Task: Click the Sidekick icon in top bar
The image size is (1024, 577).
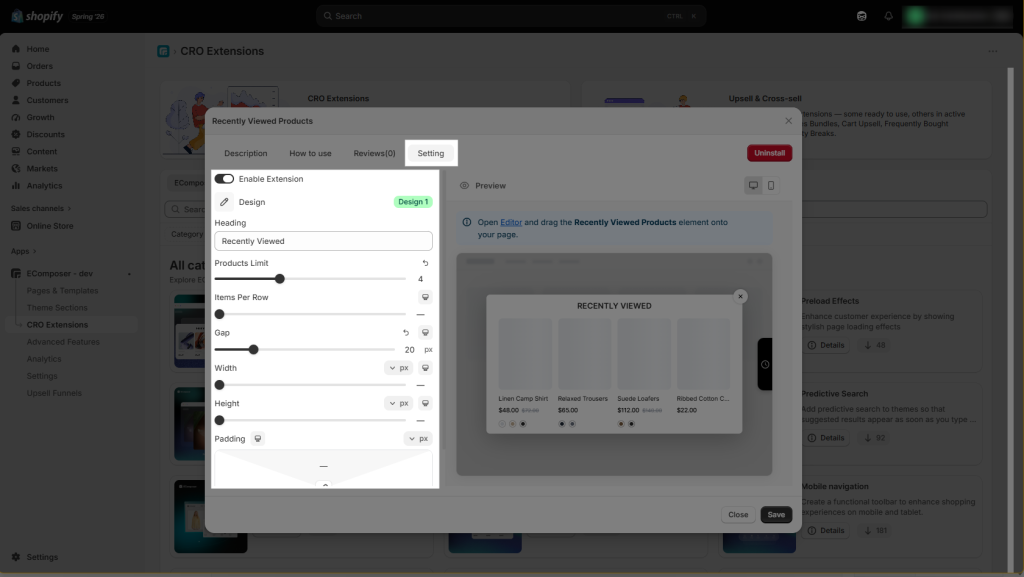Action: pos(861,16)
